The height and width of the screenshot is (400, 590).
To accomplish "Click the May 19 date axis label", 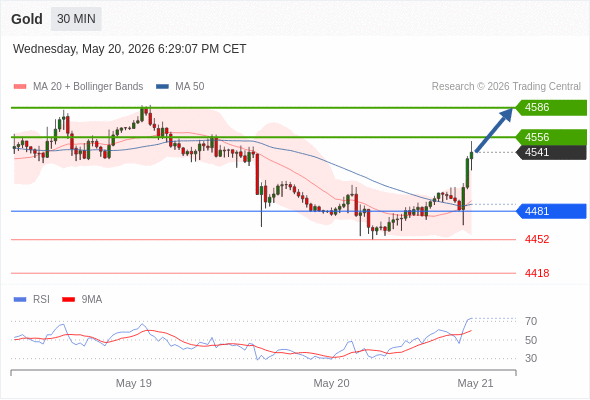I will 134,383.
